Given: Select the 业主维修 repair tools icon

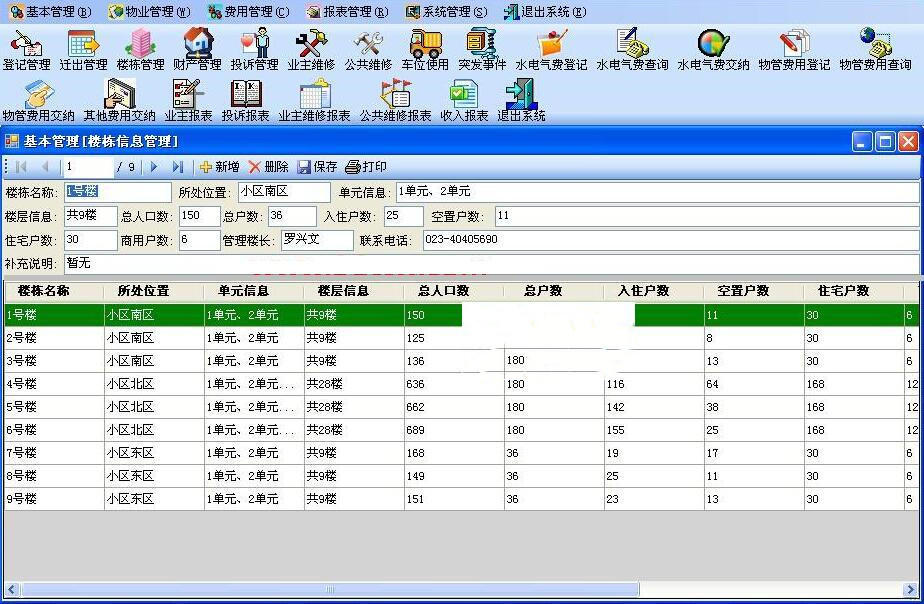Looking at the screenshot, I should 311,49.
